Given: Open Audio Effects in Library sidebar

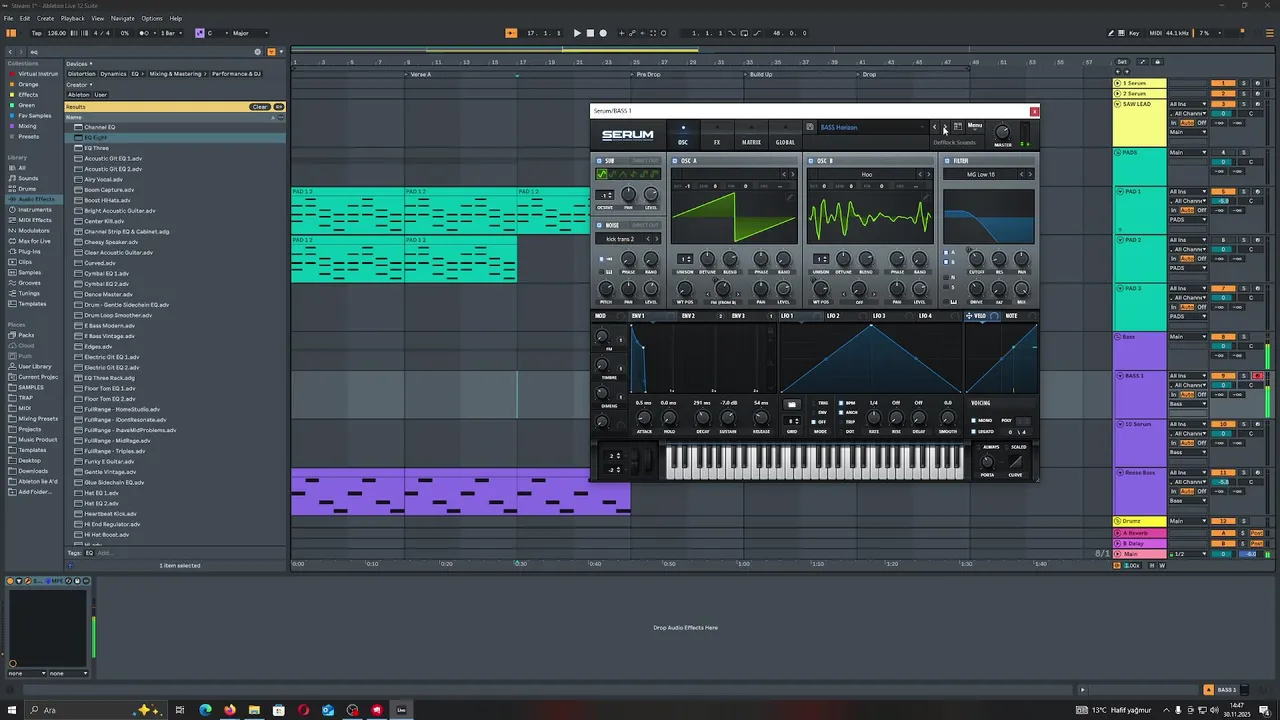Looking at the screenshot, I should [x=35, y=199].
